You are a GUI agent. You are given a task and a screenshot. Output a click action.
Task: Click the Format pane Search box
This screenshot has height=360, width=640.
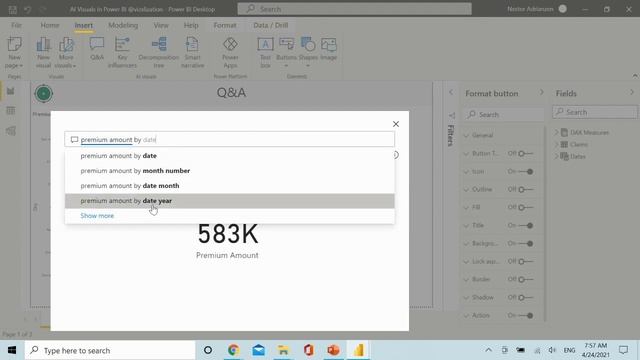click(504, 114)
